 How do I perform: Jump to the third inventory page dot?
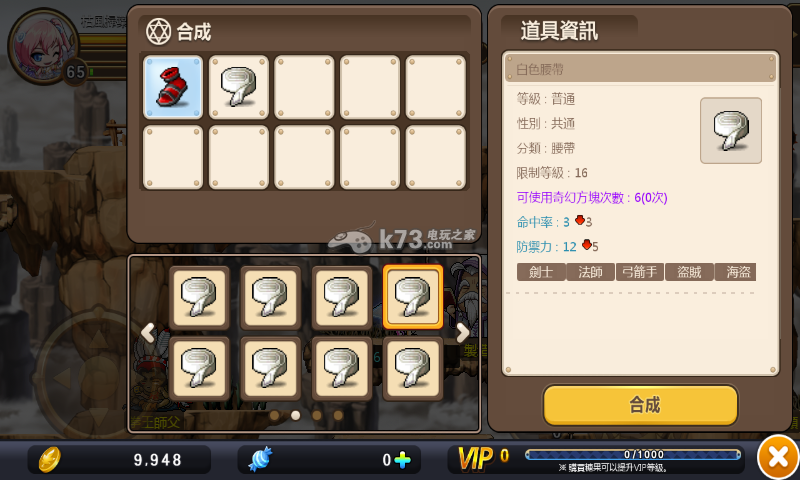316,415
